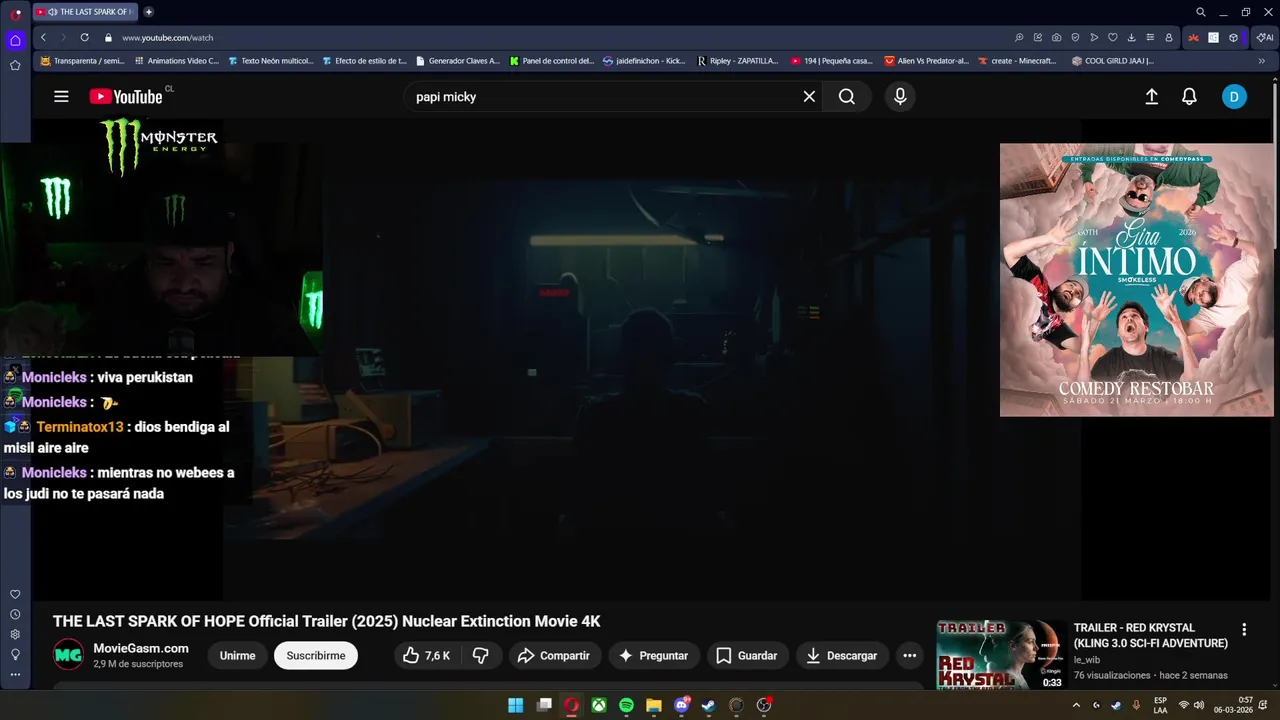Open browser downloads icon
This screenshot has height=720, width=1280.
click(1131, 37)
